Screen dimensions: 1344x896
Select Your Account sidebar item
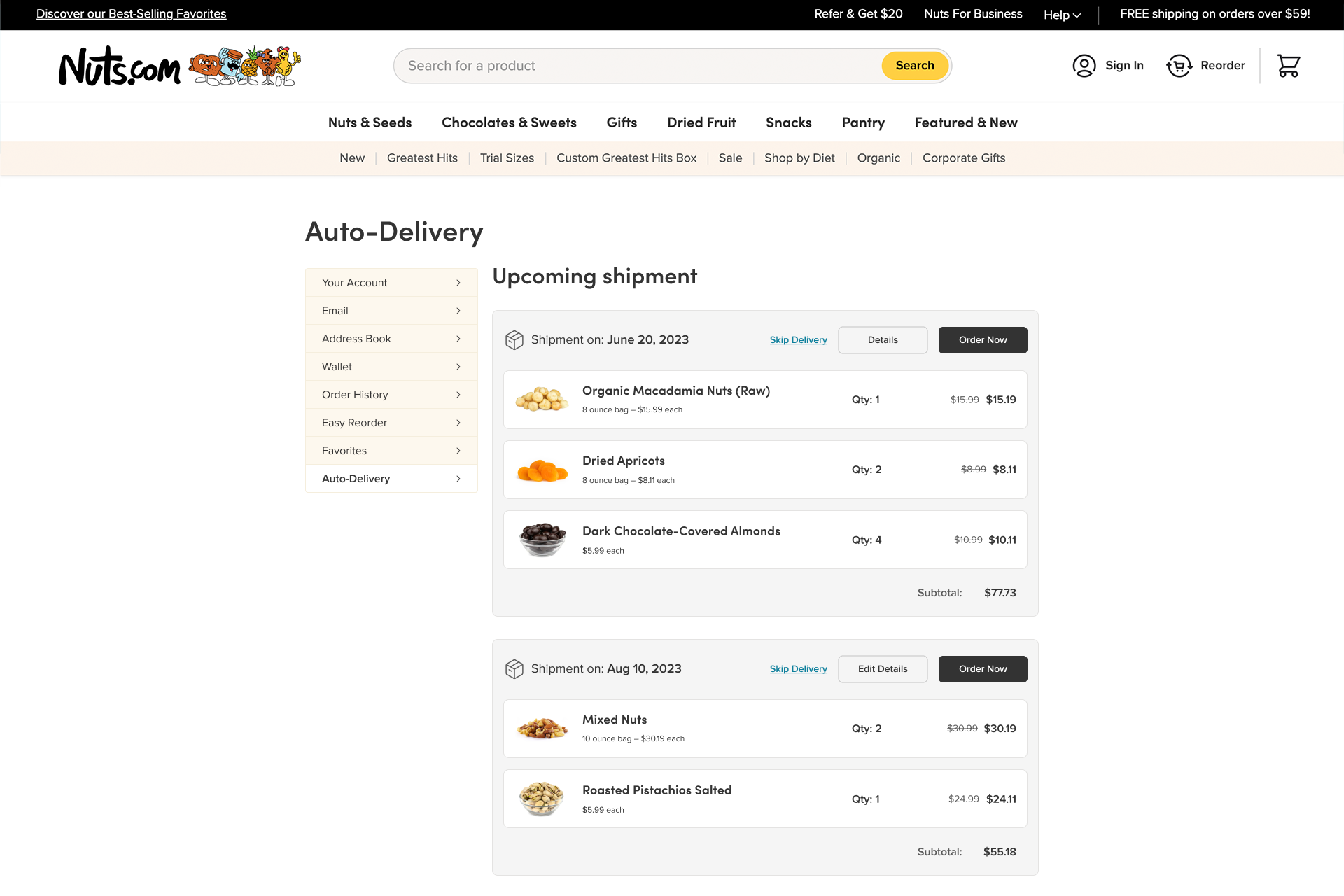click(x=391, y=283)
